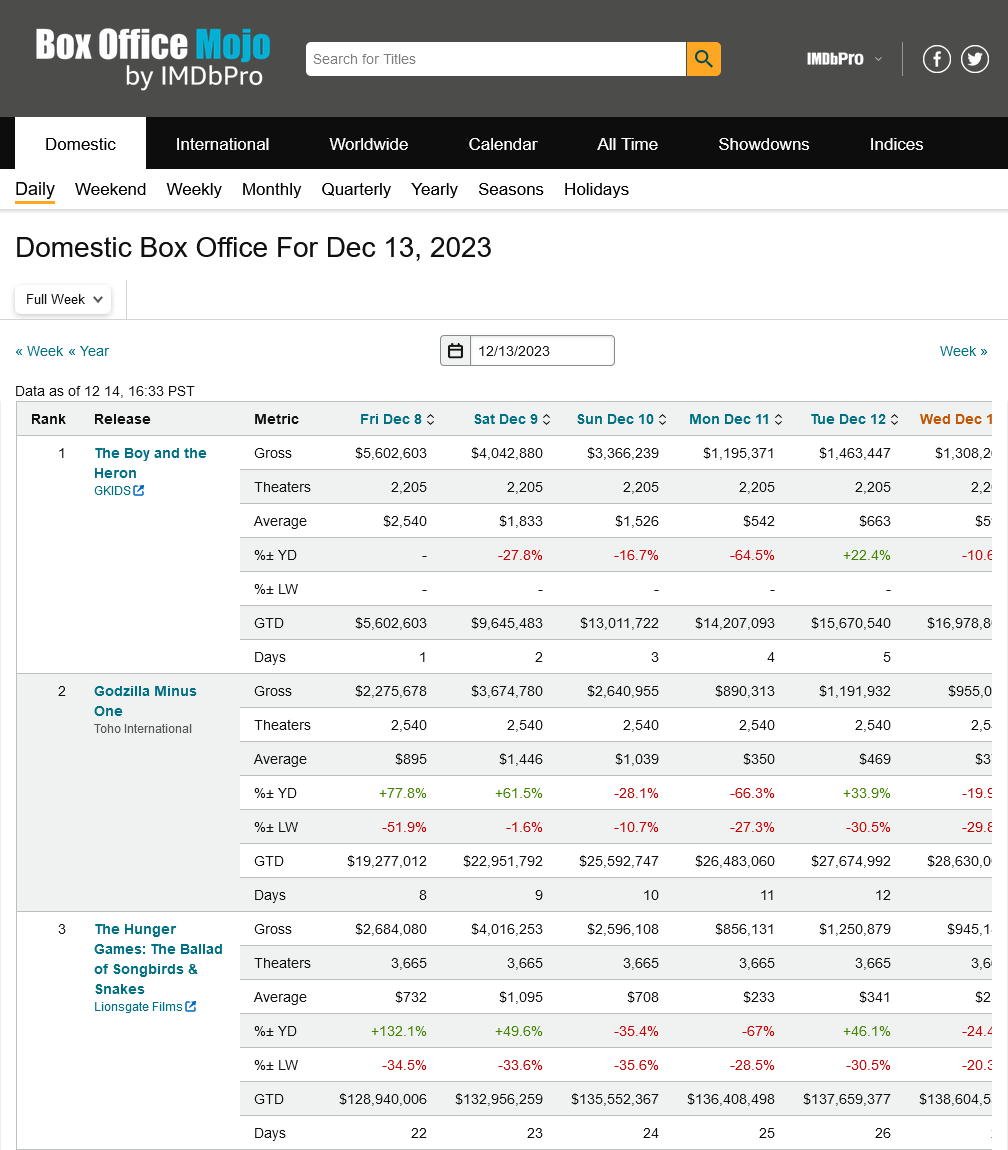The height and width of the screenshot is (1150, 1008).
Task: Open the Facebook icon link
Action: coord(937,59)
